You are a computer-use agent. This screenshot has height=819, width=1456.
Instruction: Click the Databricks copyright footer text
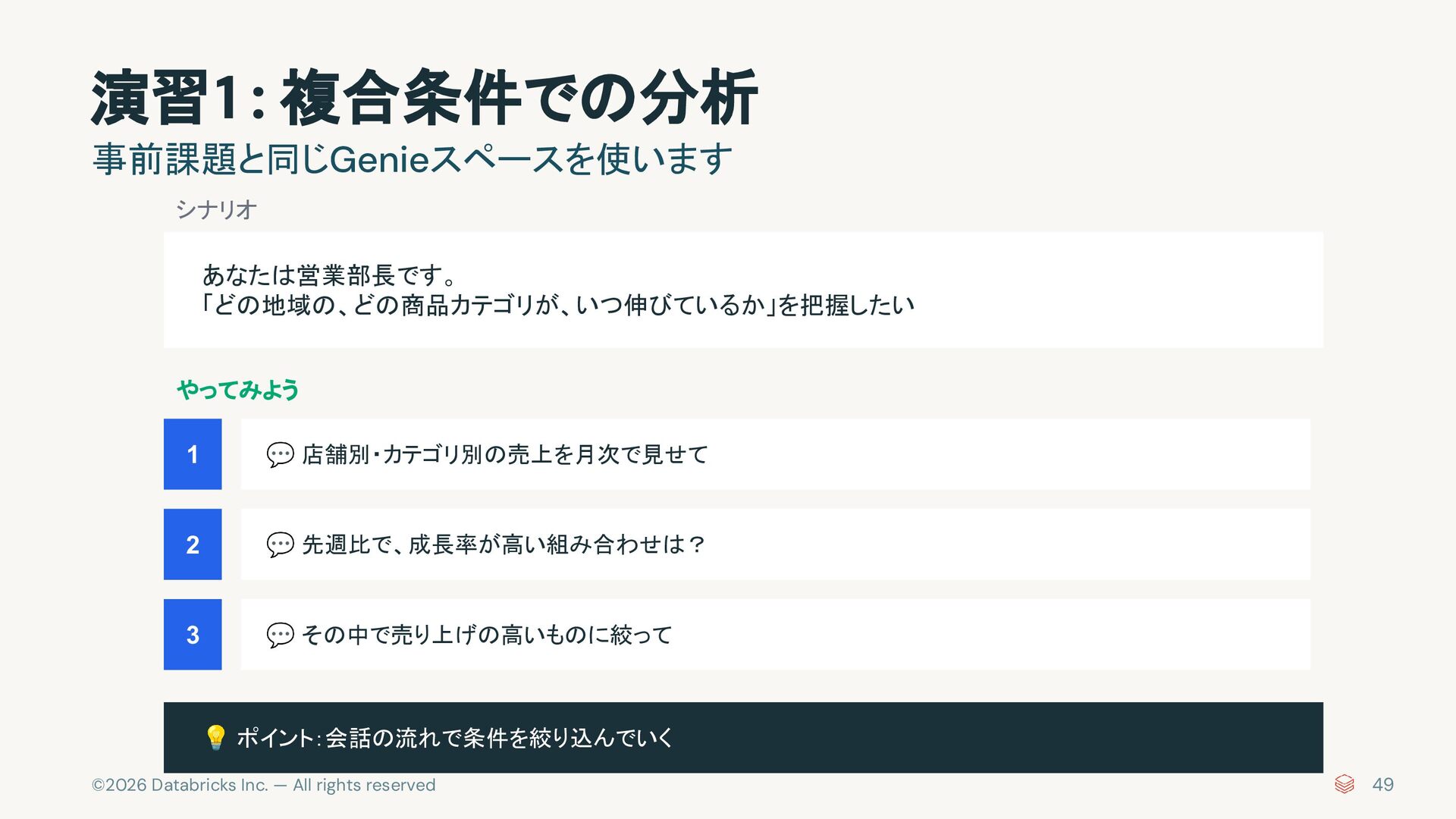coord(264,785)
